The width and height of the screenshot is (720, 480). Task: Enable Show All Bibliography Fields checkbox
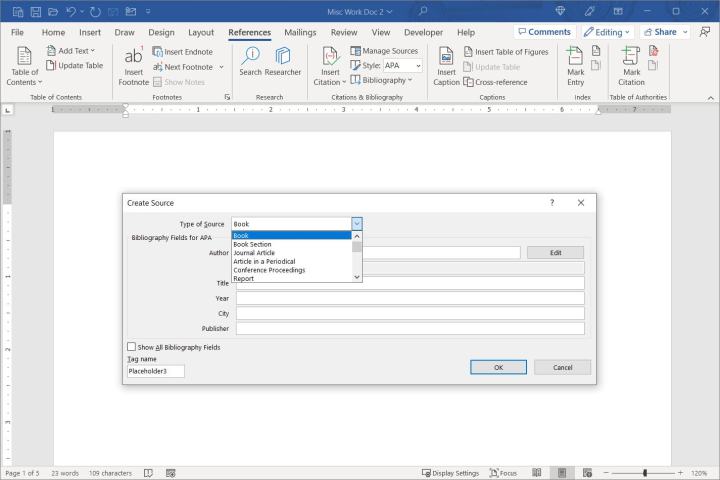[132, 347]
